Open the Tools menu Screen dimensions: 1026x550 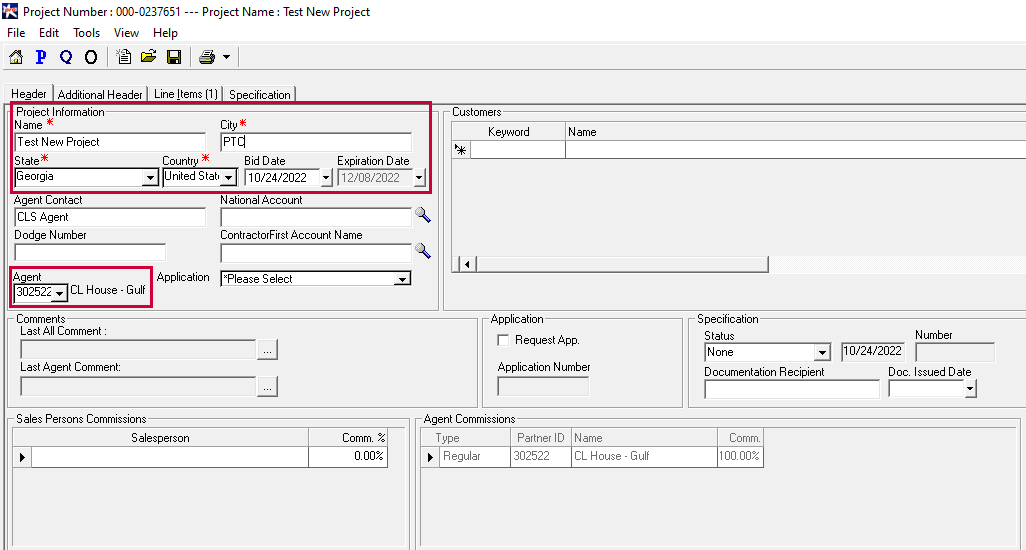[86, 33]
